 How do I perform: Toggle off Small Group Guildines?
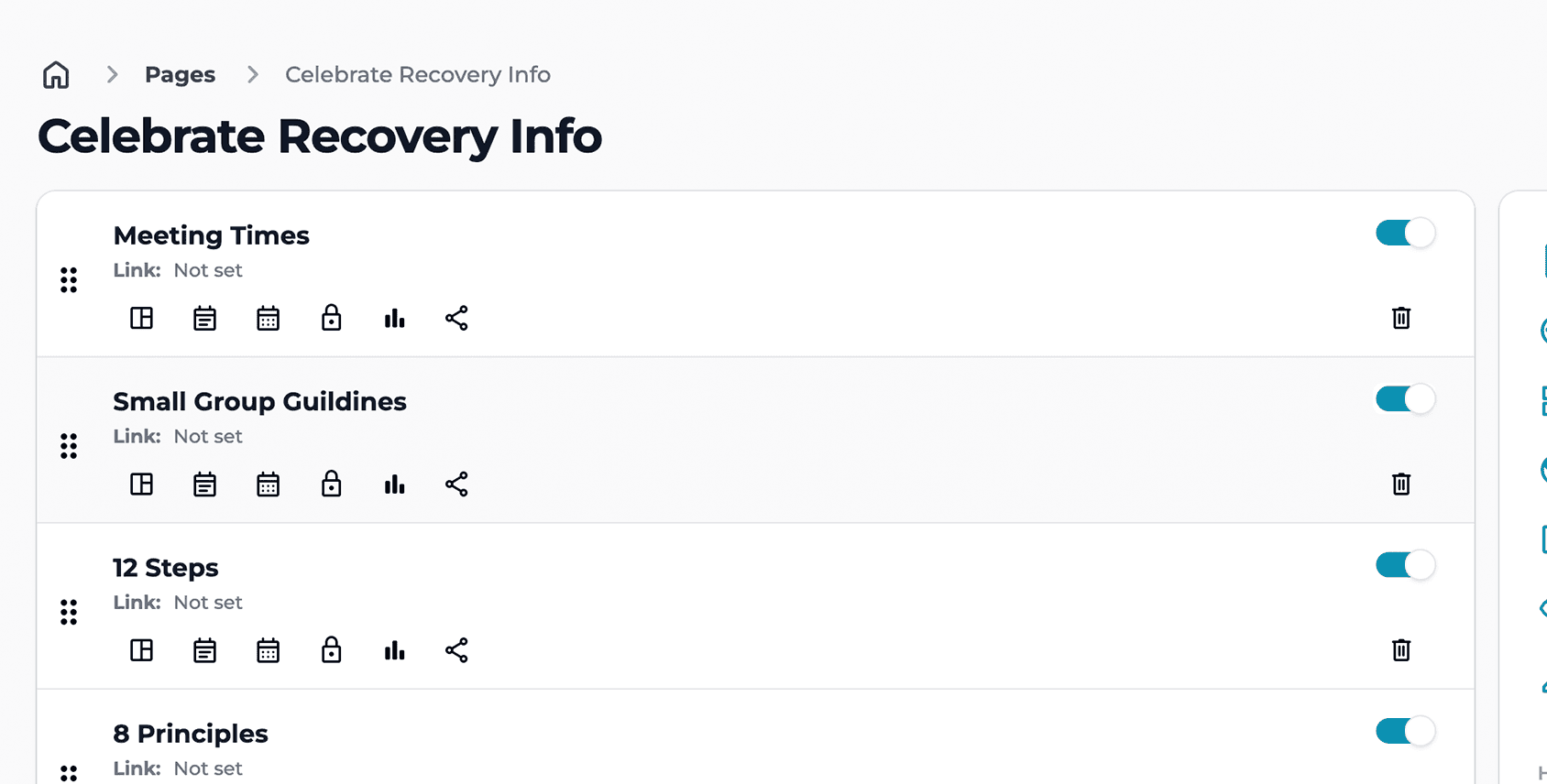pos(1404,399)
